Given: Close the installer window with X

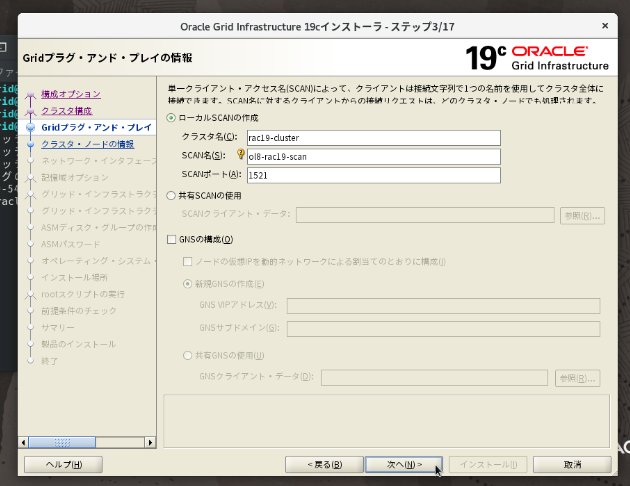Looking at the screenshot, I should click(x=605, y=26).
